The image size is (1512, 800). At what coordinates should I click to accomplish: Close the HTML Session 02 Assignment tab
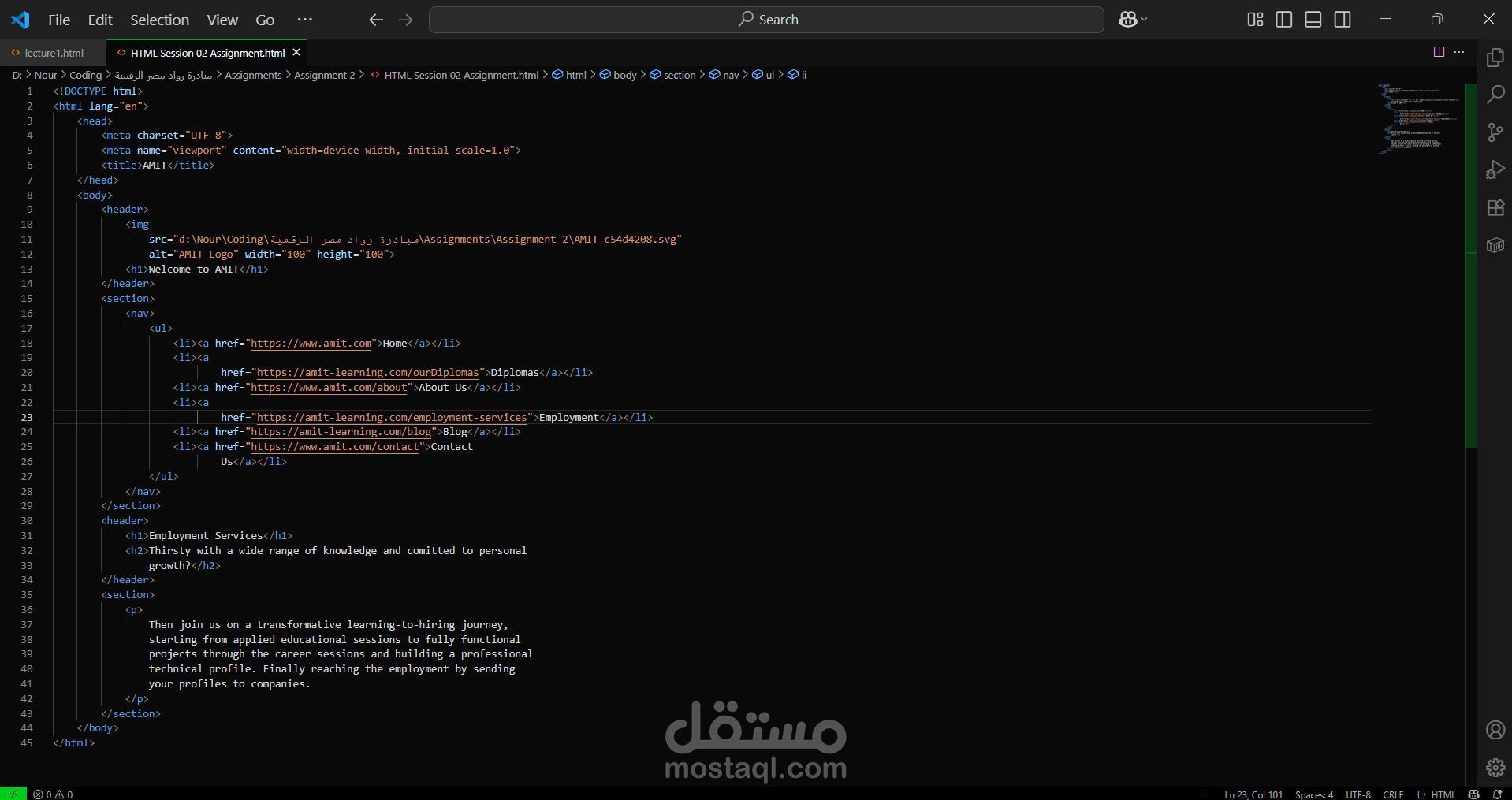pos(296,53)
